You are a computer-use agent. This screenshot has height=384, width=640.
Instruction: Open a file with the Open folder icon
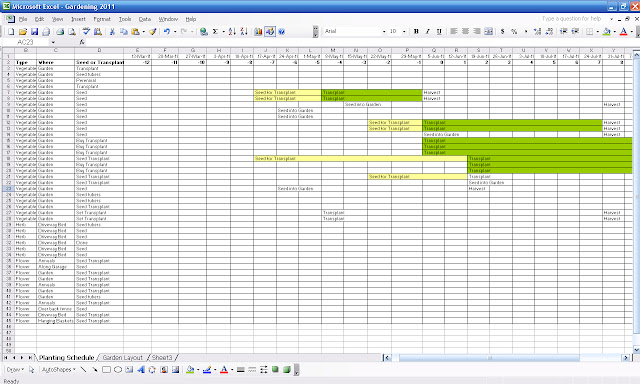23,31
